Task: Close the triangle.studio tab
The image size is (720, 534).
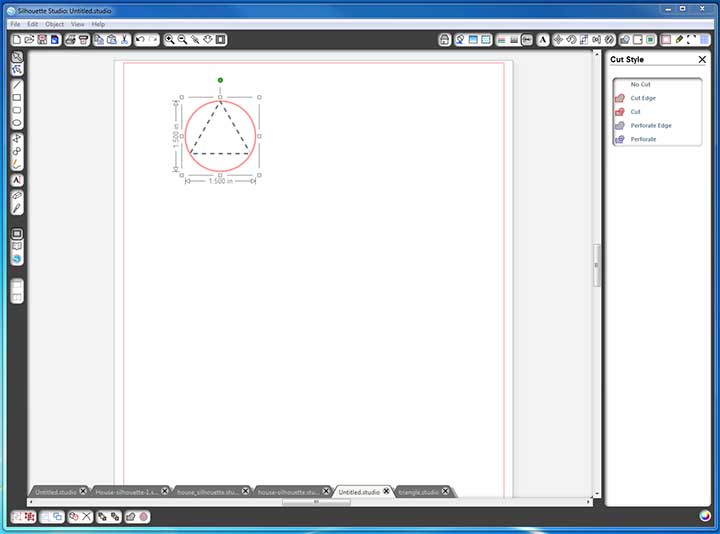Action: point(445,491)
